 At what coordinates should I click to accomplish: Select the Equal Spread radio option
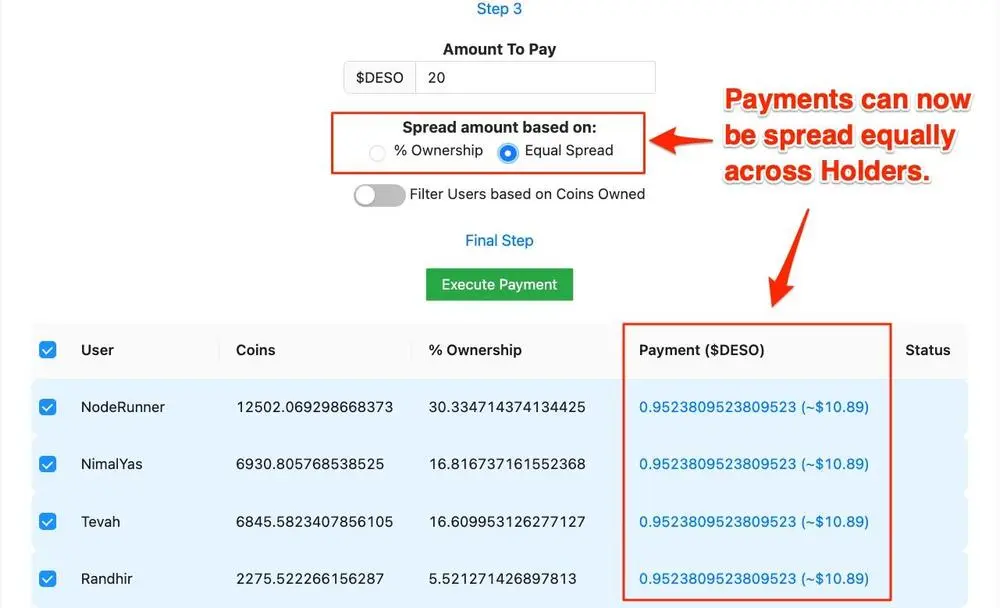[x=508, y=153]
